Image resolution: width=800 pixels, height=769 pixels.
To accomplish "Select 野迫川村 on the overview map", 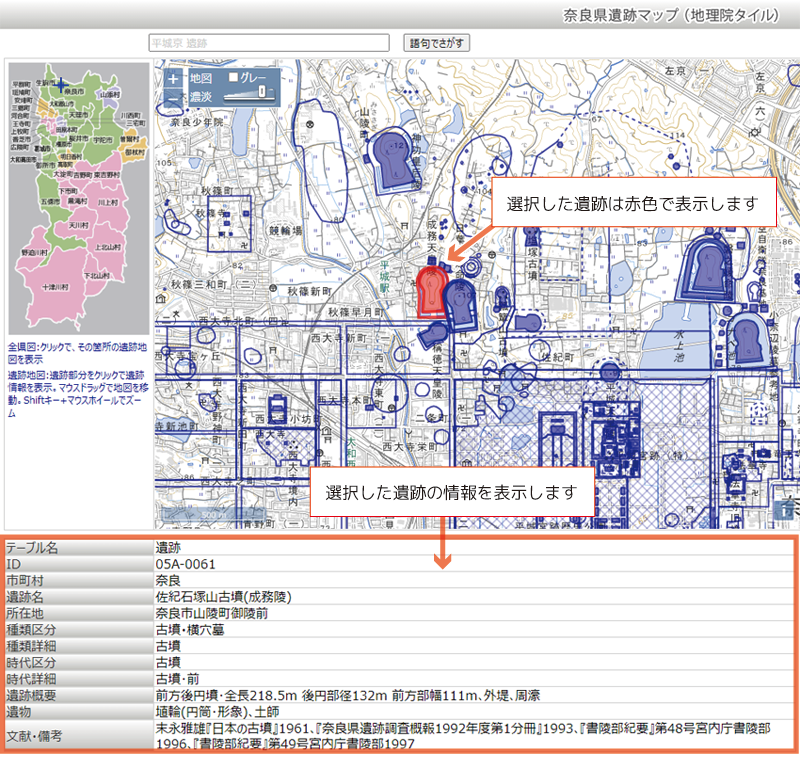I will pos(34,253).
